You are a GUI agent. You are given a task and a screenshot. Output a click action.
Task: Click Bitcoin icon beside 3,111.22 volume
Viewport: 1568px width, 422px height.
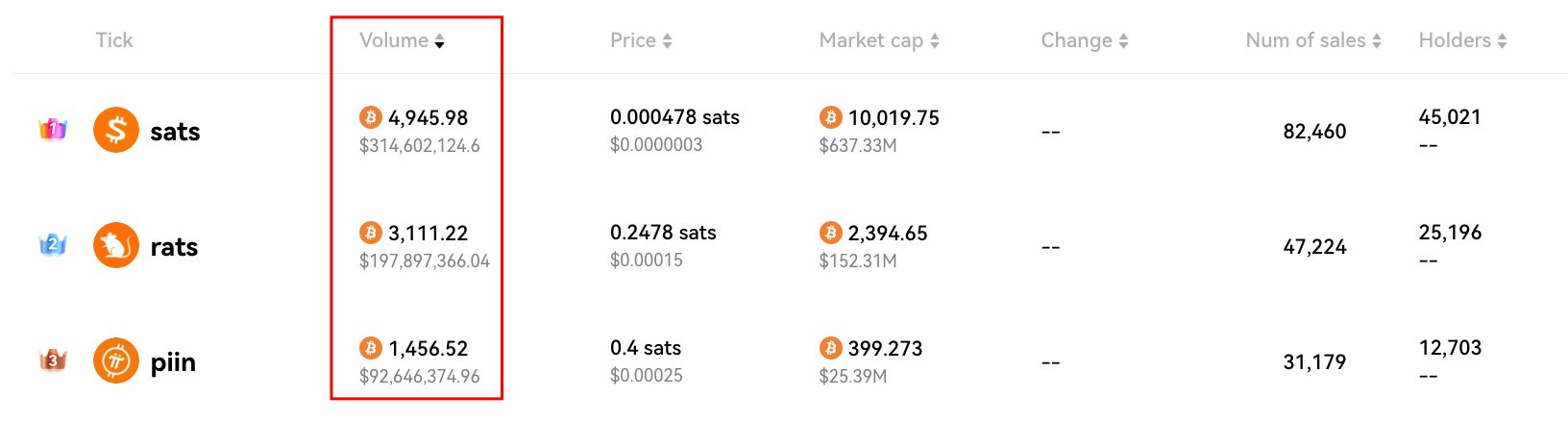371,233
